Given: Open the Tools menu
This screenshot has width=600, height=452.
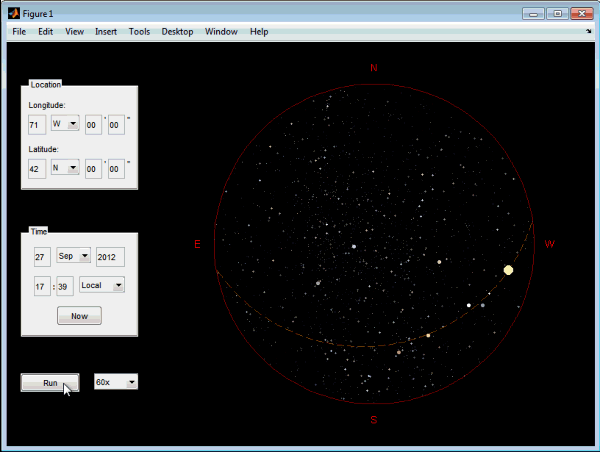Looking at the screenshot, I should pos(139,32).
